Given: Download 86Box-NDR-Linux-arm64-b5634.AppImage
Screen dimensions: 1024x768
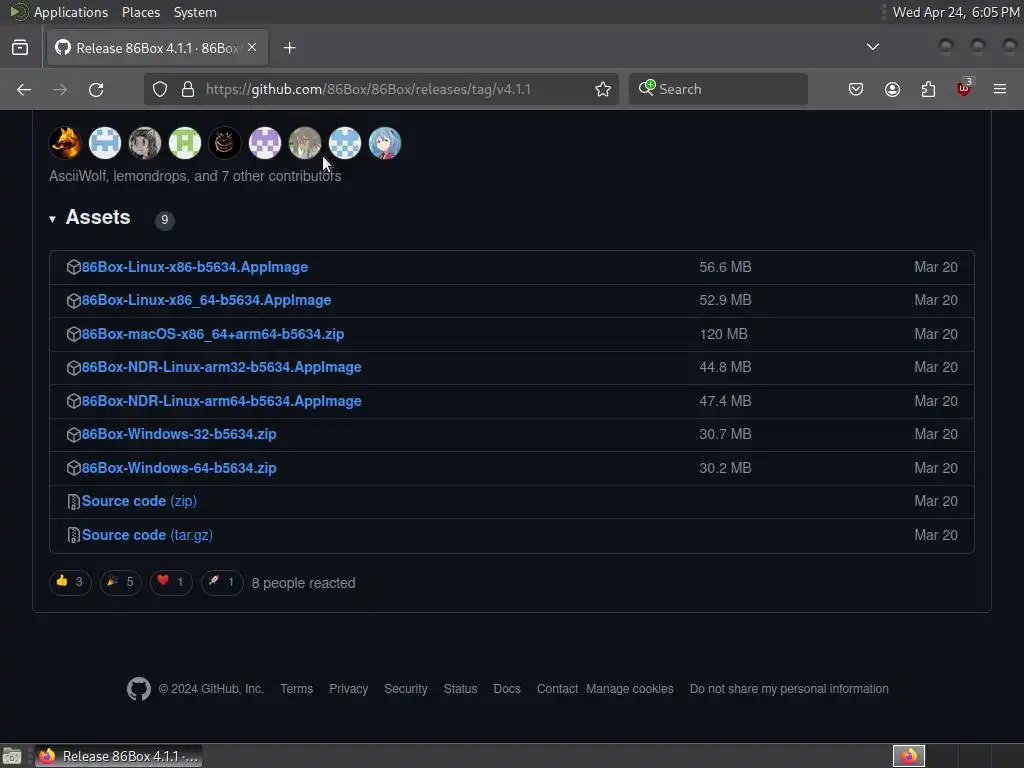Looking at the screenshot, I should (x=221, y=401).
